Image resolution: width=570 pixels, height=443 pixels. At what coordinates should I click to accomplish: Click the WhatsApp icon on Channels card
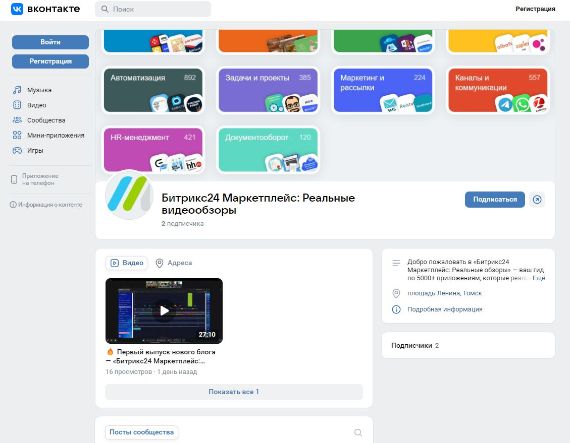point(522,104)
